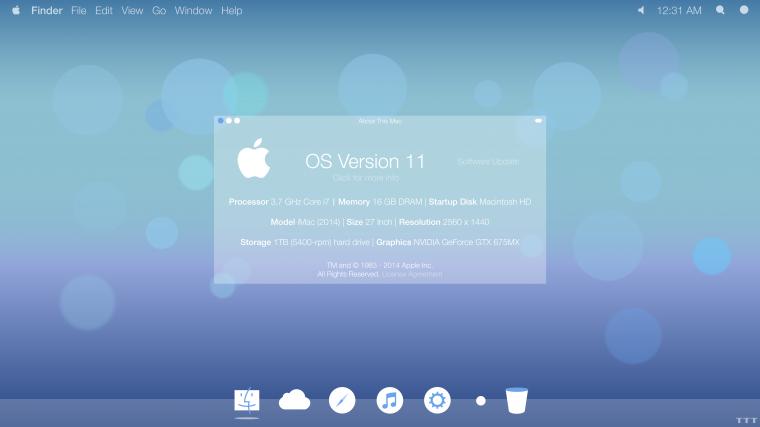This screenshot has width=760, height=427.
Task: Zoom the About This Mac window
Action: [237, 121]
